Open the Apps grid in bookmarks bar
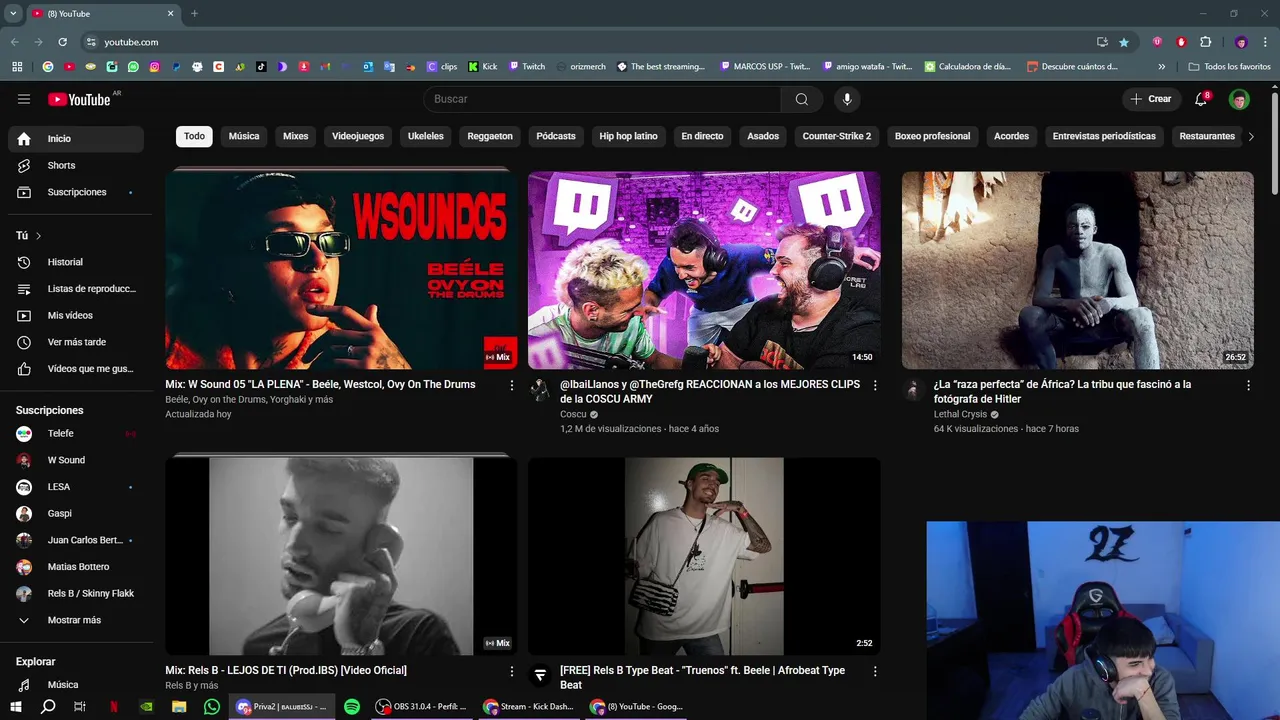The height and width of the screenshot is (720, 1280). tap(17, 67)
